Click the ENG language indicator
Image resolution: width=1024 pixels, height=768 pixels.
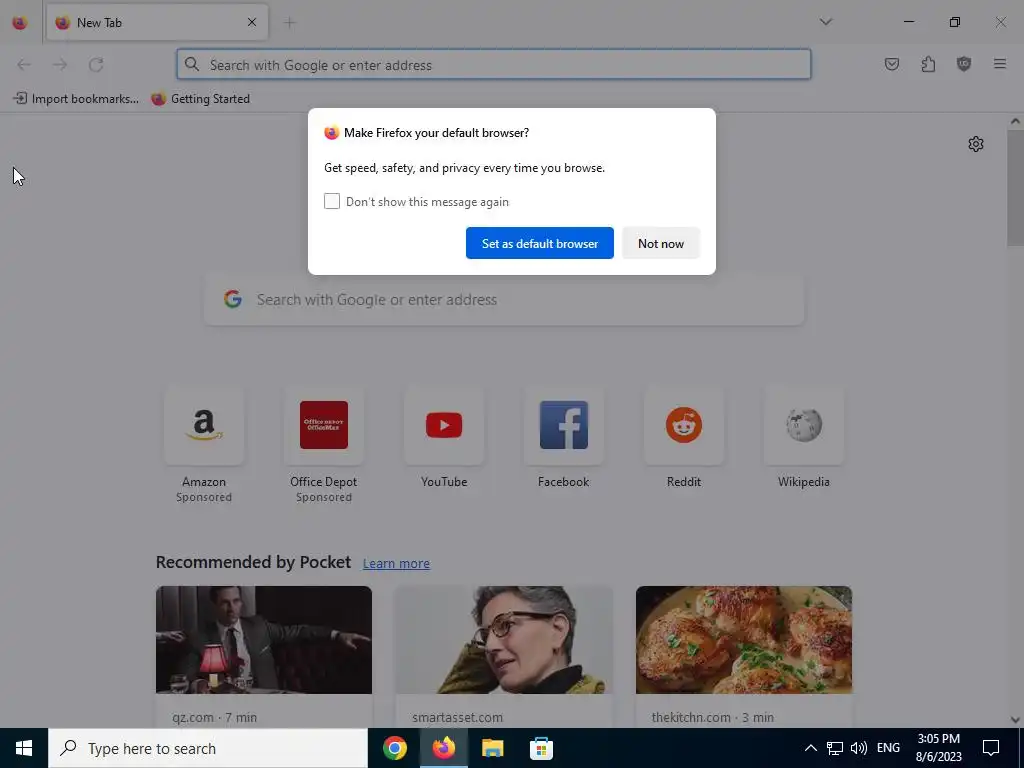(888, 748)
